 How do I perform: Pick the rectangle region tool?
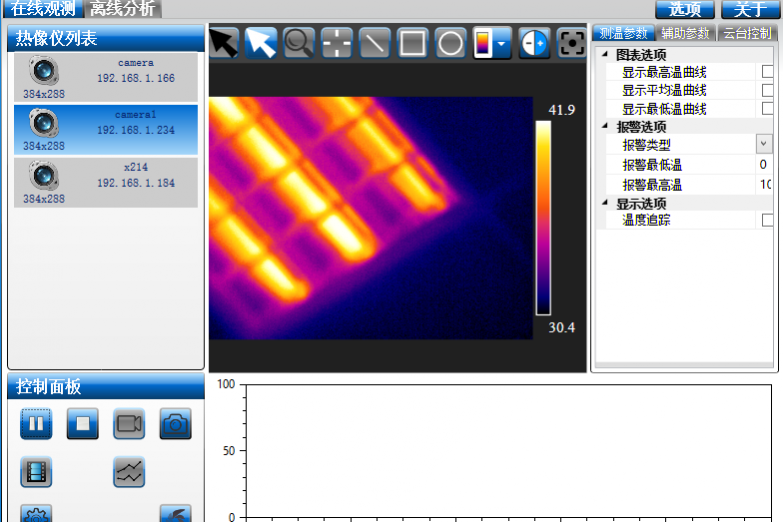pos(412,43)
